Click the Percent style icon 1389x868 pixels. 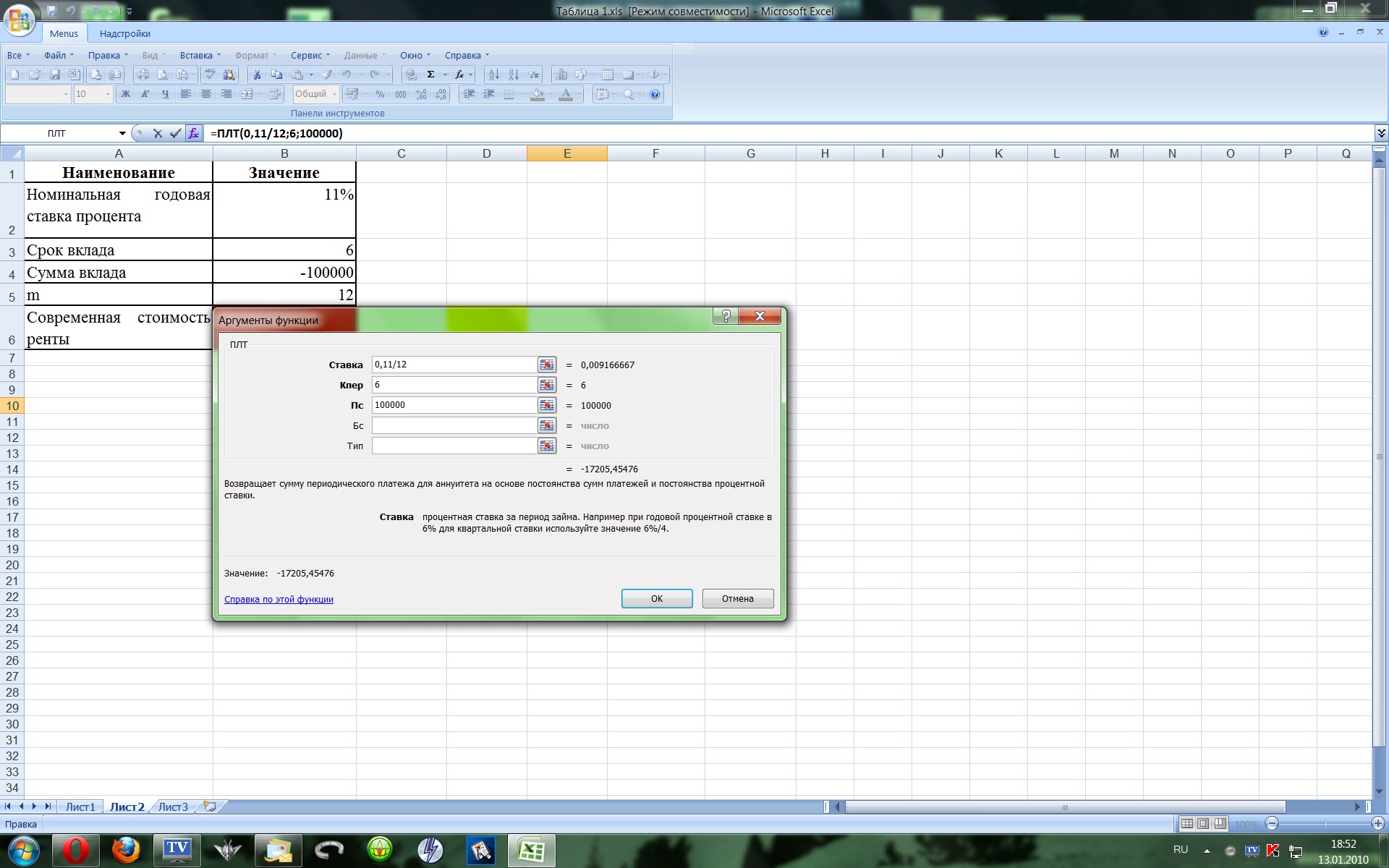click(x=380, y=94)
